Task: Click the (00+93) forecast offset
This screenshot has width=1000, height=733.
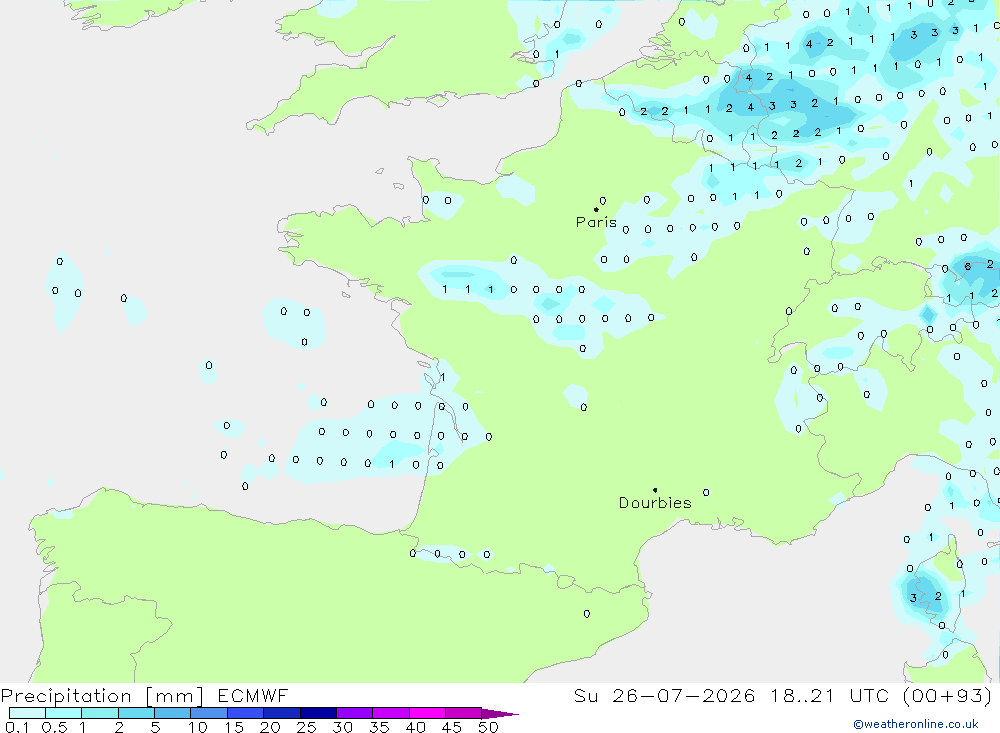Action: point(948,695)
